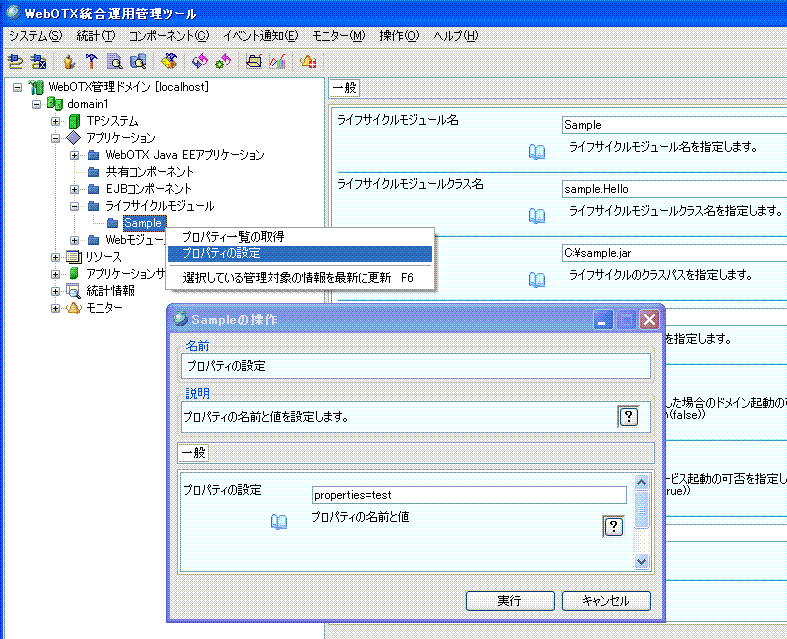This screenshot has width=787, height=639.
Task: Click book icon beside ライフサイクルモジュール名 description
Action: pos(537,151)
